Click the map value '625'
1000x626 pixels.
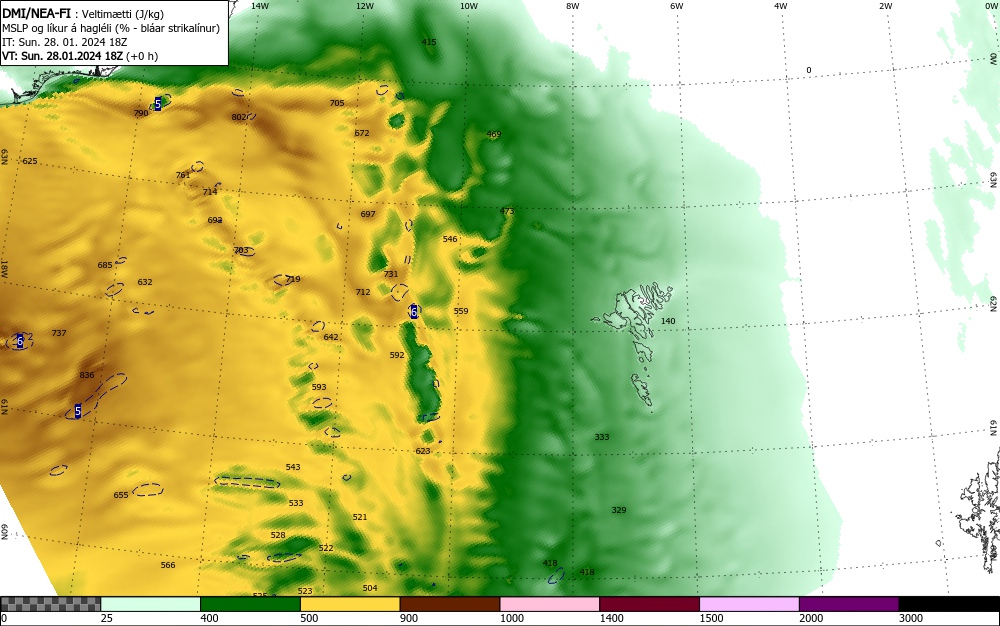tap(30, 161)
